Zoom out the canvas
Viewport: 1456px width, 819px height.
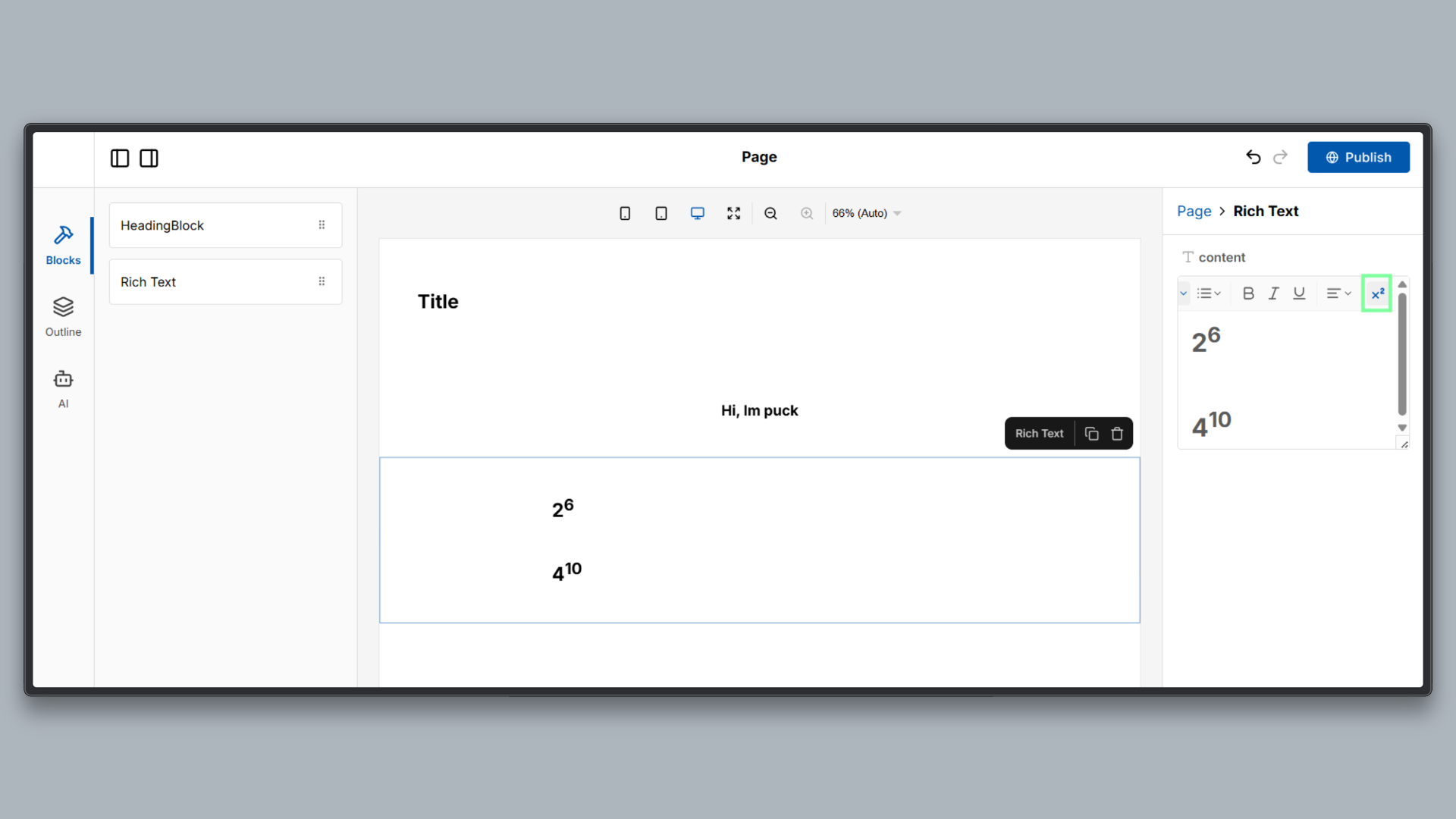pyautogui.click(x=770, y=213)
